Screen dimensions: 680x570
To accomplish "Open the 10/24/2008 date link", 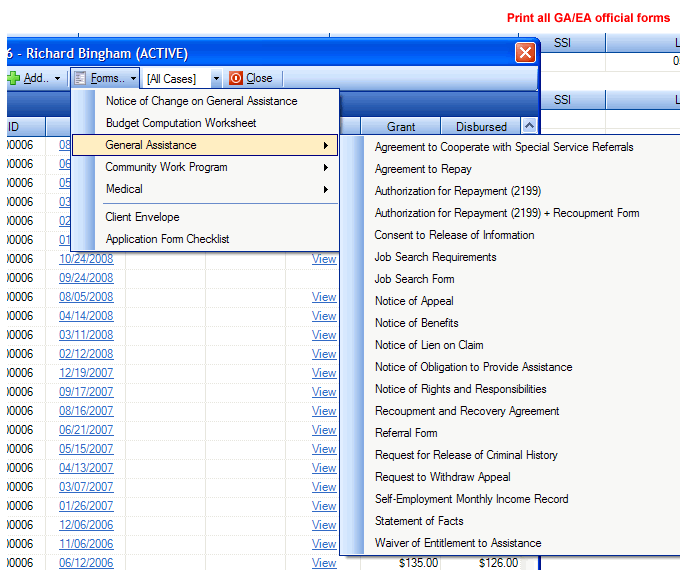I will point(86,259).
